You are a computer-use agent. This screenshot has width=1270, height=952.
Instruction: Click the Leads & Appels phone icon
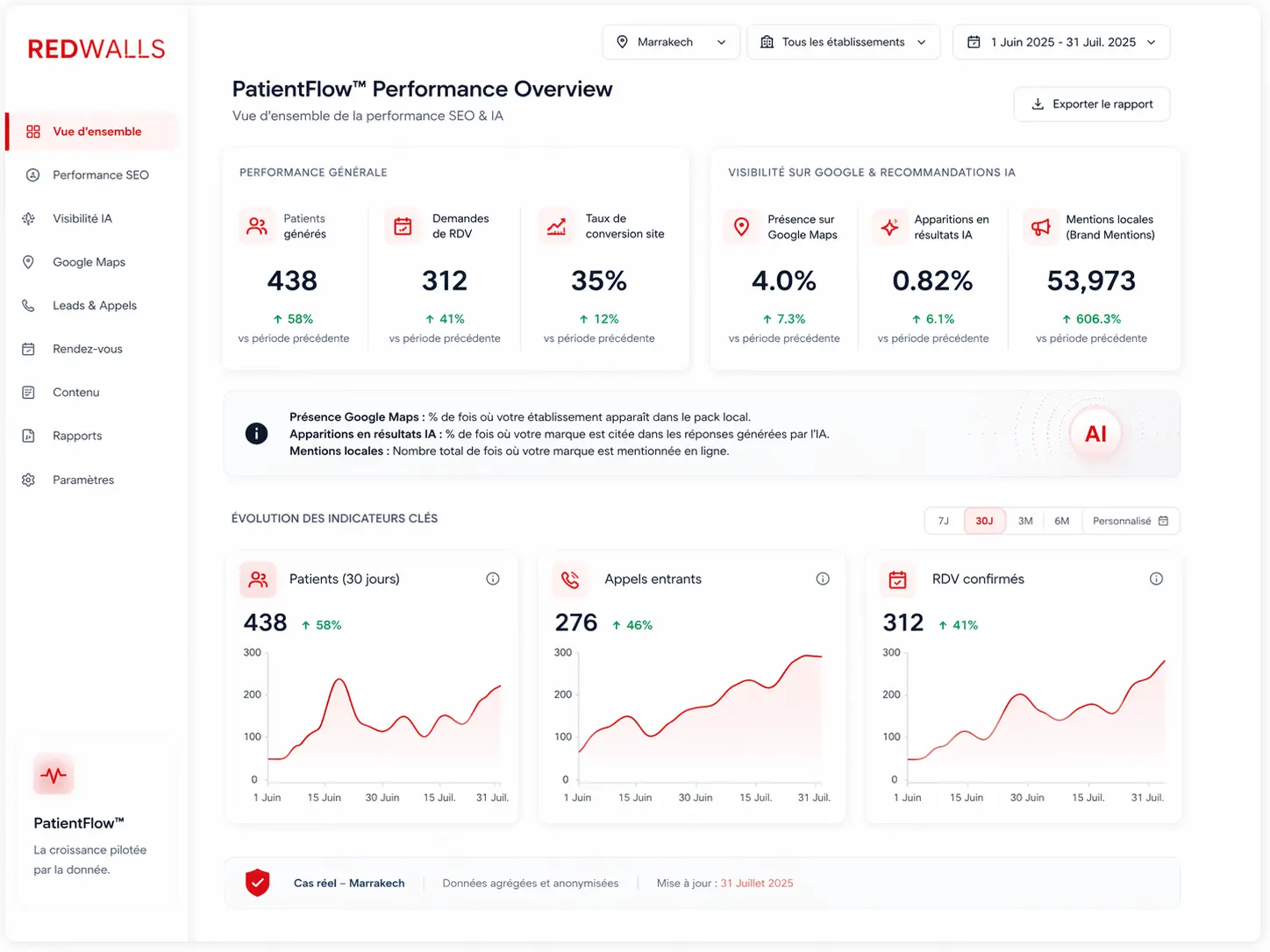point(28,306)
